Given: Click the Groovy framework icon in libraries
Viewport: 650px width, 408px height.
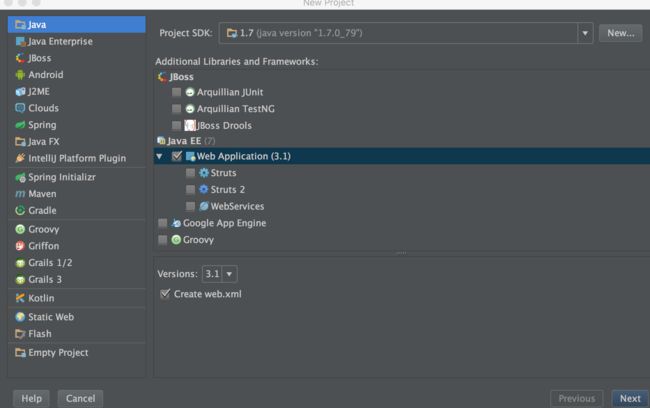Looking at the screenshot, I should 176,240.
